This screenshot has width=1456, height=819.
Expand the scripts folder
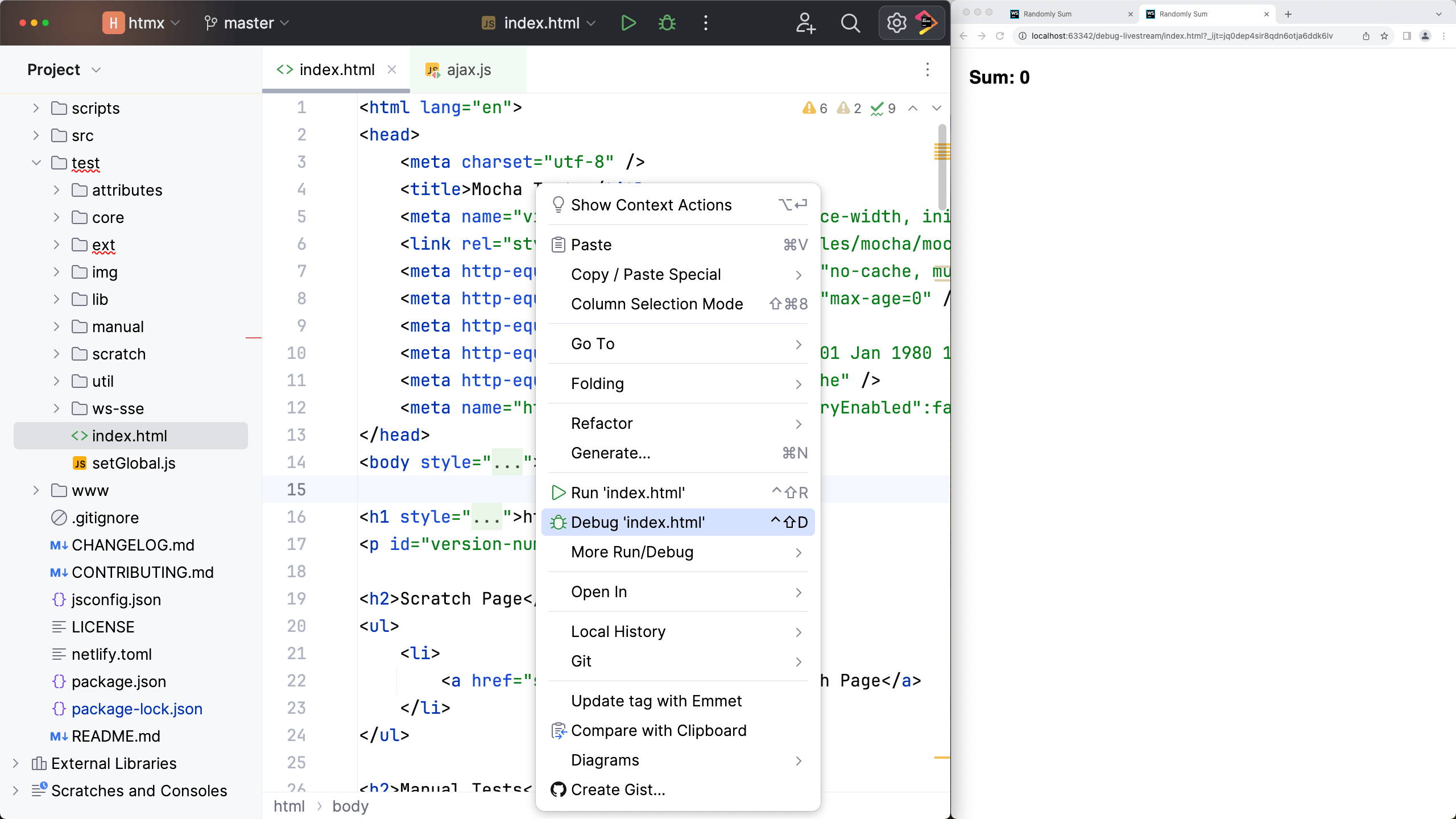(36, 108)
